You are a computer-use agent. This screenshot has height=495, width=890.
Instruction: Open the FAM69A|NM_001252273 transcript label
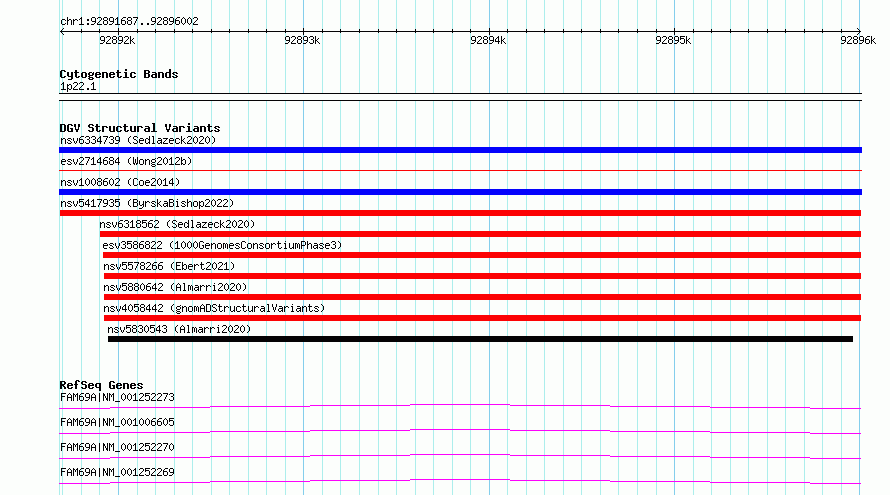(117, 397)
